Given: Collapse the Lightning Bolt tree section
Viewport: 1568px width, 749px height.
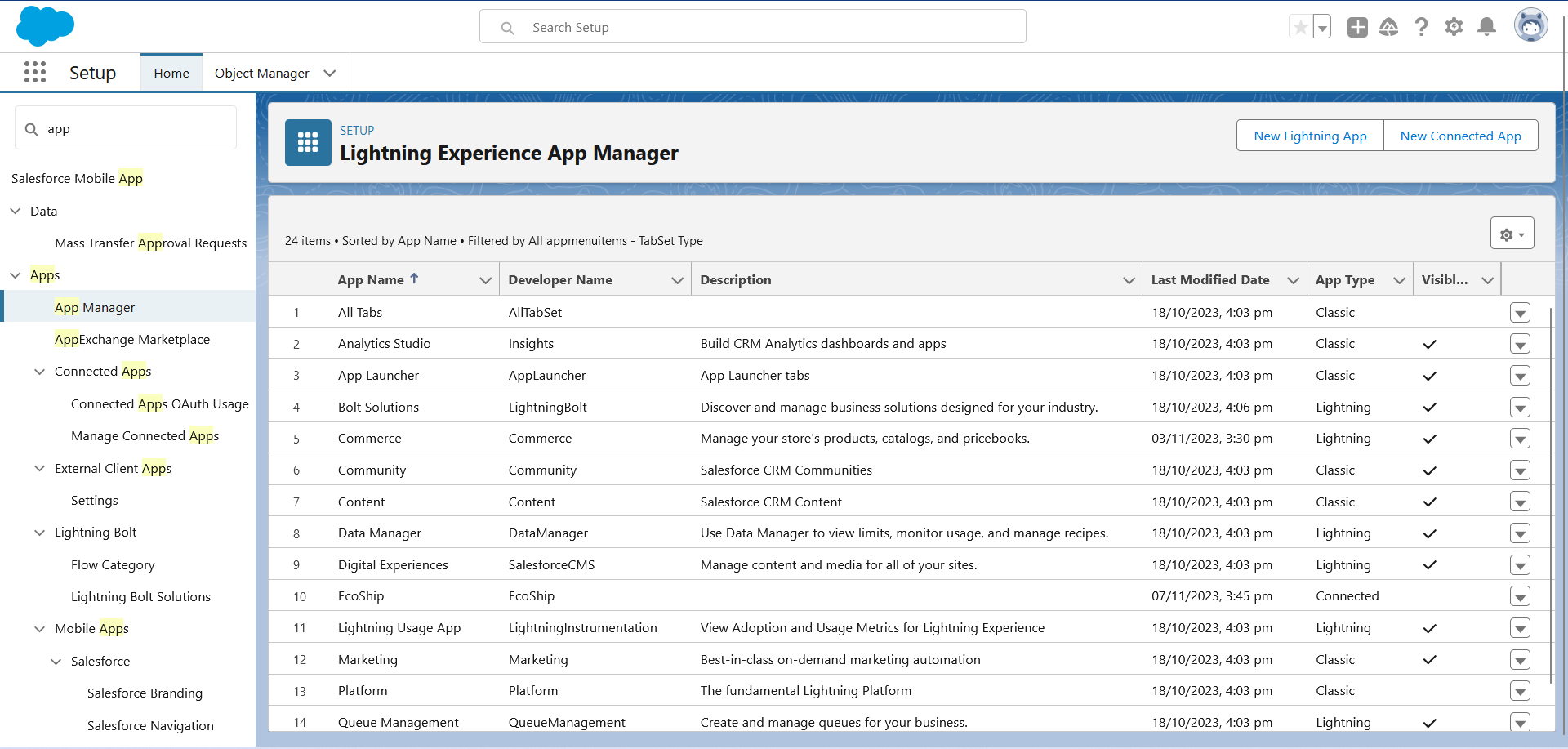Looking at the screenshot, I should tap(39, 533).
